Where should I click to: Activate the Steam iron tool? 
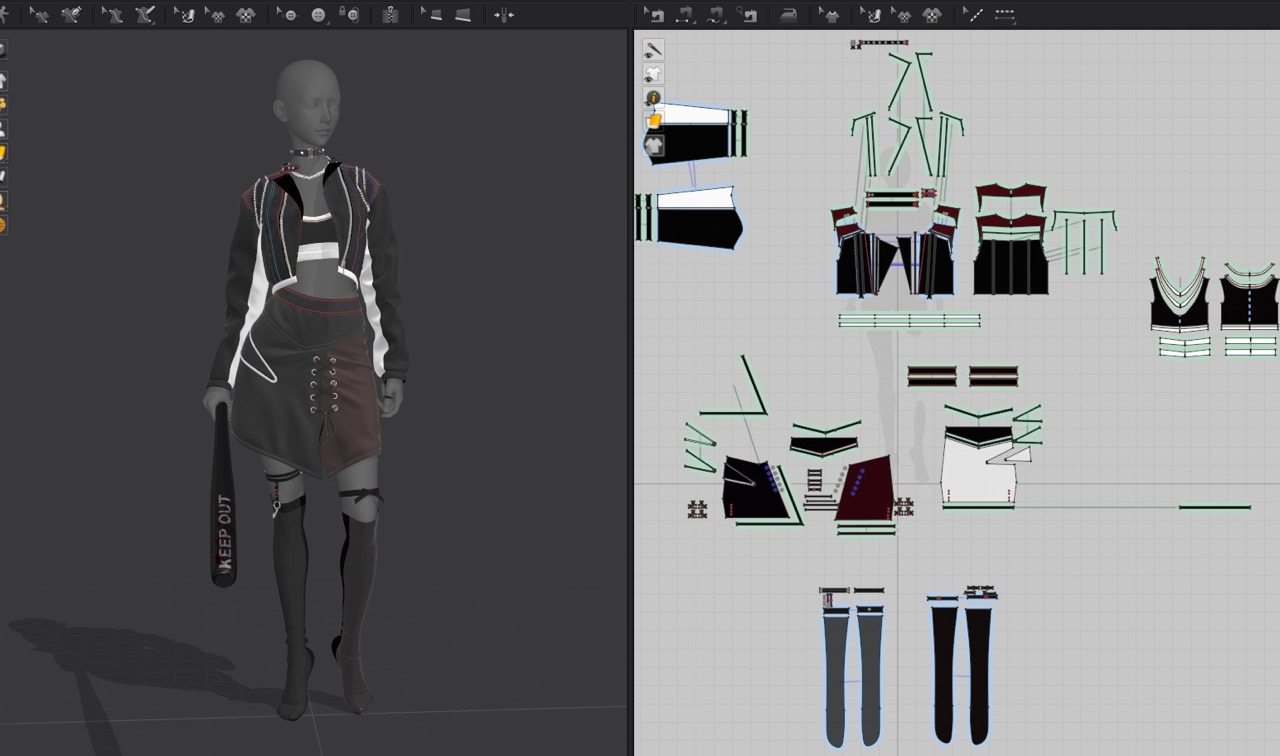tap(789, 15)
